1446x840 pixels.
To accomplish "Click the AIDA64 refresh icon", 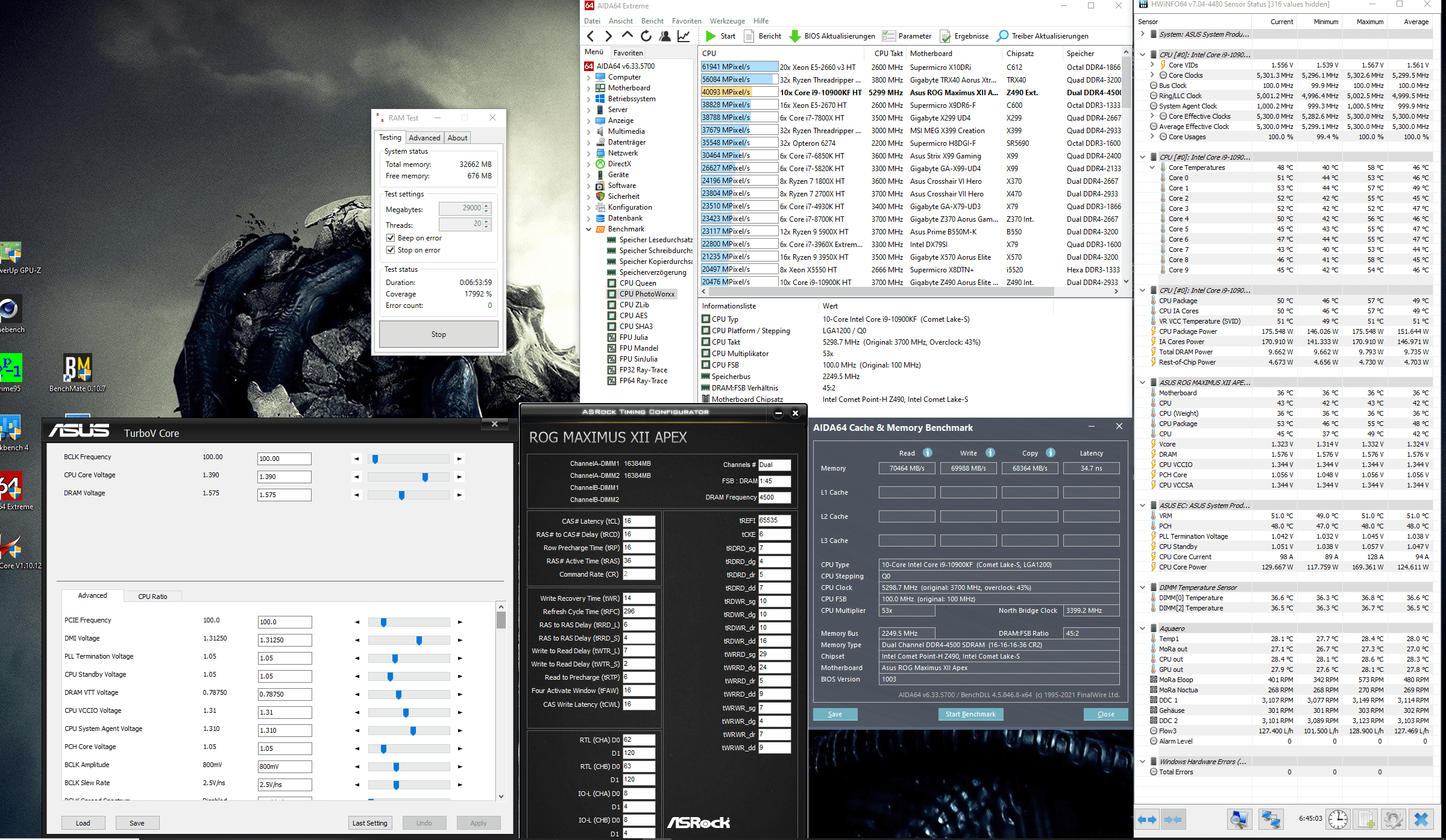I will (646, 36).
